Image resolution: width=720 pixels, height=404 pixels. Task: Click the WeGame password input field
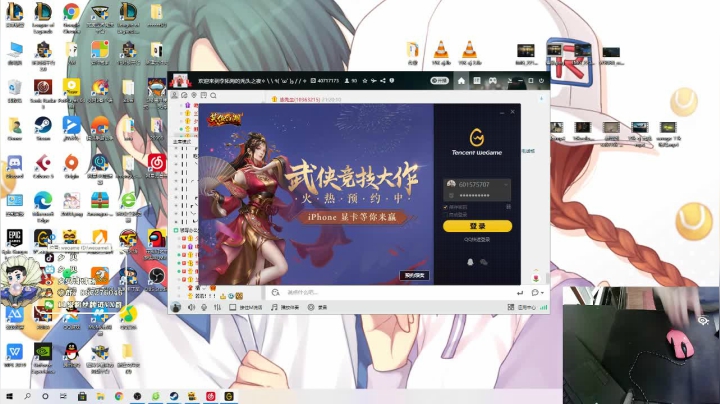tap(477, 195)
